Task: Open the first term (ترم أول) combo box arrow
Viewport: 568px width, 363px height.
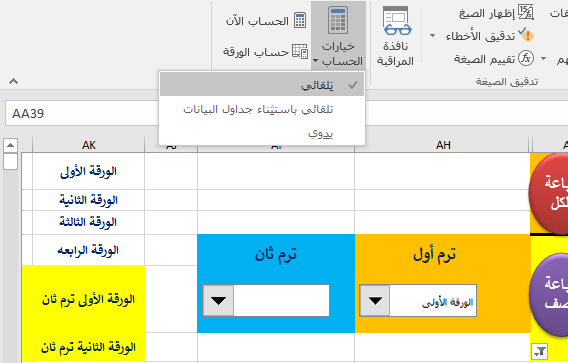Action: [375, 300]
